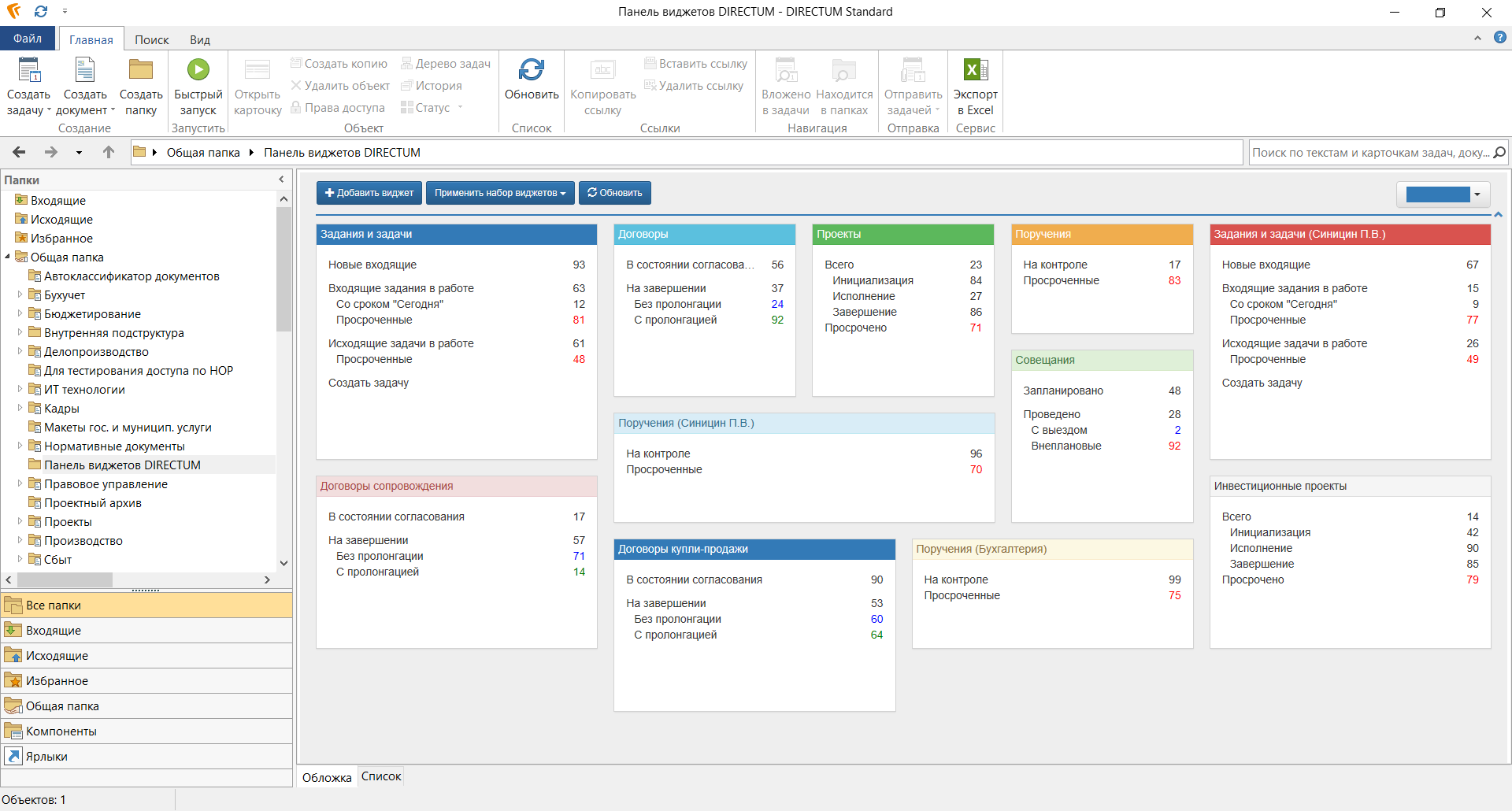
Task: Select Входящие folder in the tree
Action: coord(57,201)
